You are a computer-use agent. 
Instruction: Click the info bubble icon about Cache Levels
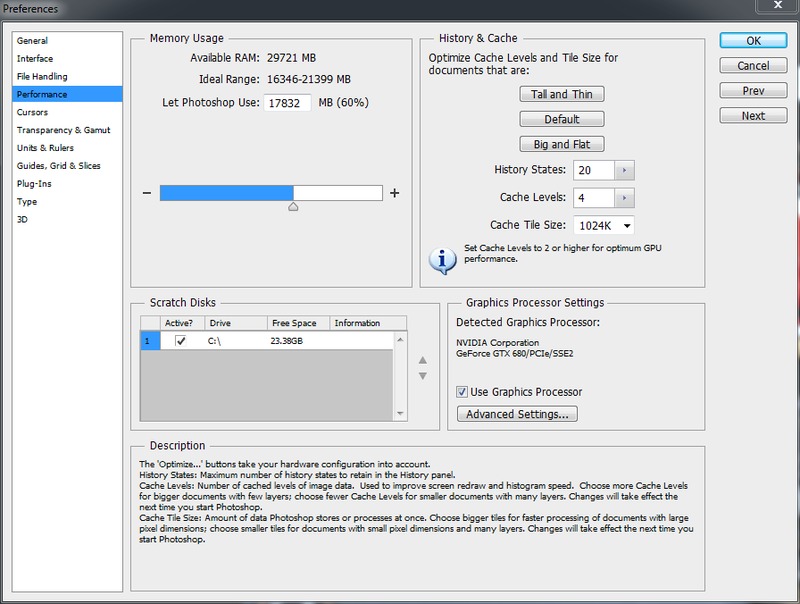pos(442,258)
